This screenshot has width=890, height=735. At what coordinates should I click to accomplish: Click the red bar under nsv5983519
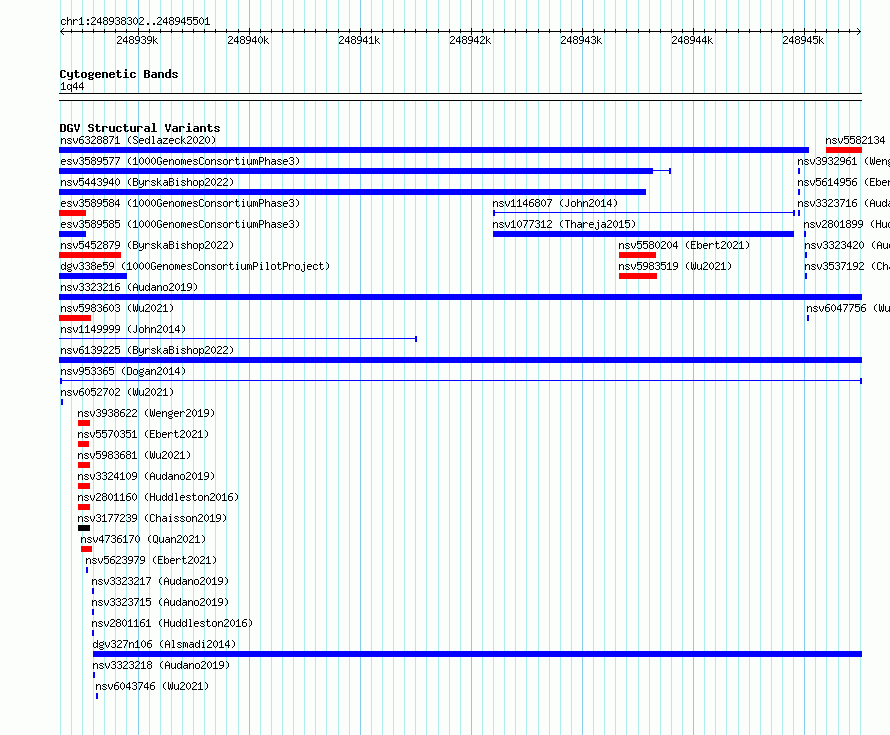pos(638,276)
